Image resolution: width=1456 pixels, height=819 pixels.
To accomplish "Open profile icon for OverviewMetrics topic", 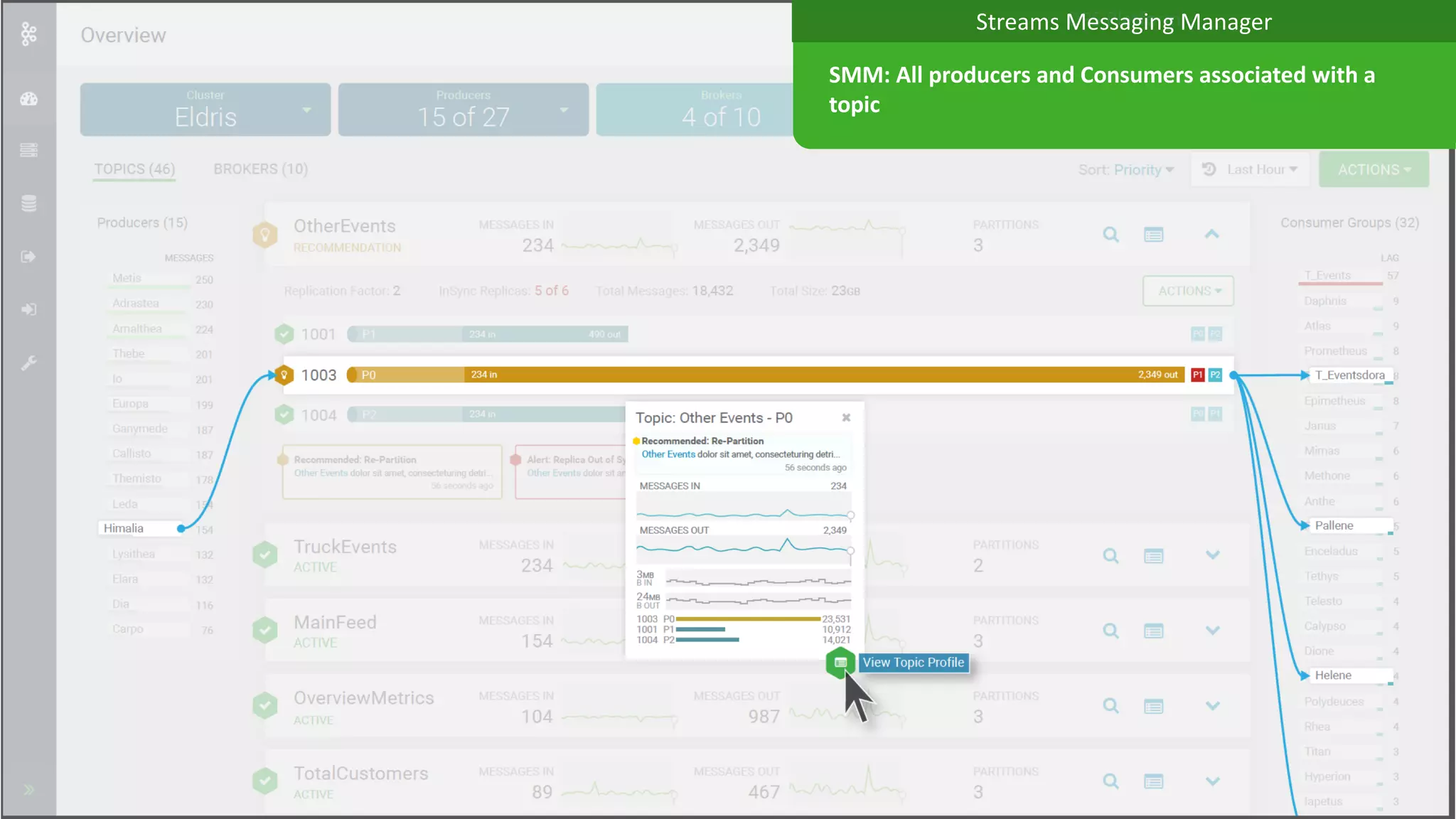I will [1153, 706].
